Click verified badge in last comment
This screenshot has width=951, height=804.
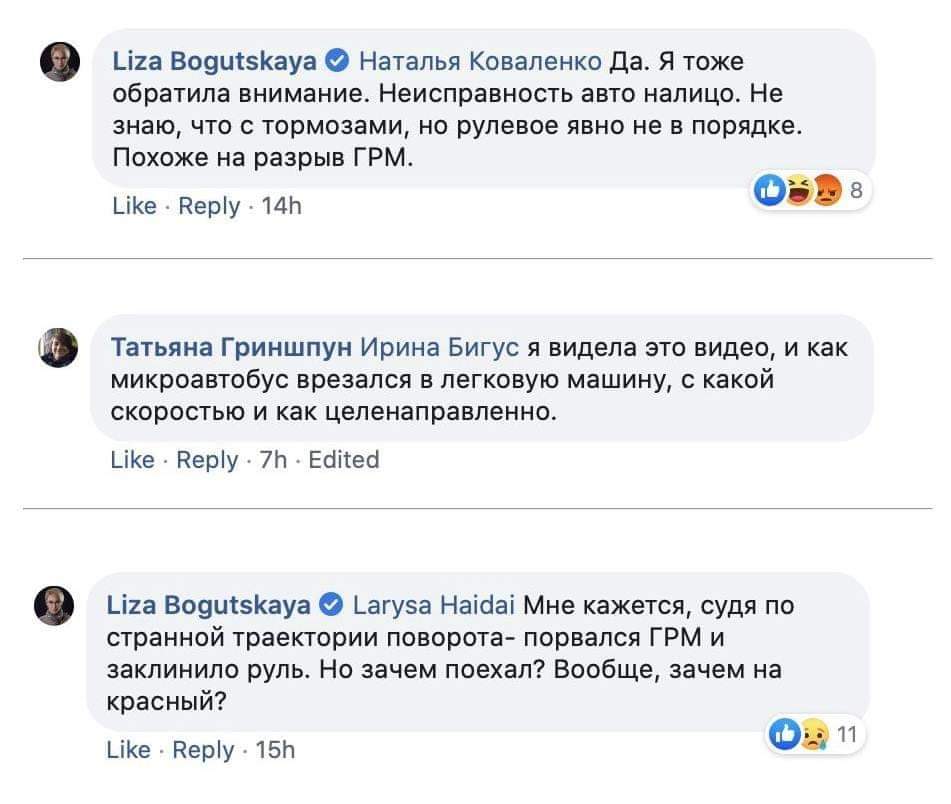pos(333,605)
